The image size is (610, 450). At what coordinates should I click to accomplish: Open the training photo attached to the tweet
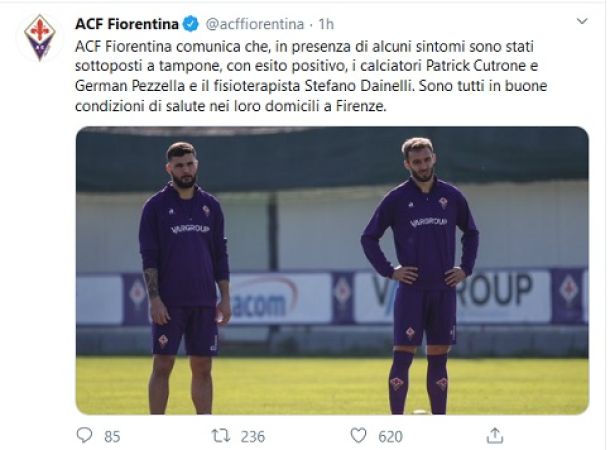point(331,270)
